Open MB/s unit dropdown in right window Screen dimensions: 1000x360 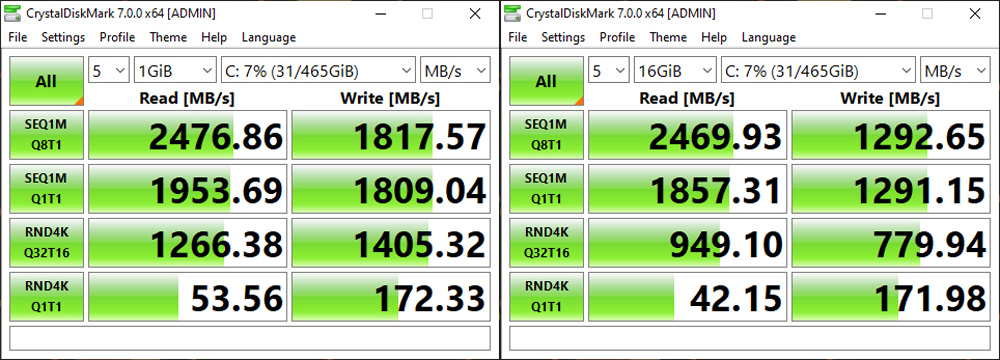(955, 70)
